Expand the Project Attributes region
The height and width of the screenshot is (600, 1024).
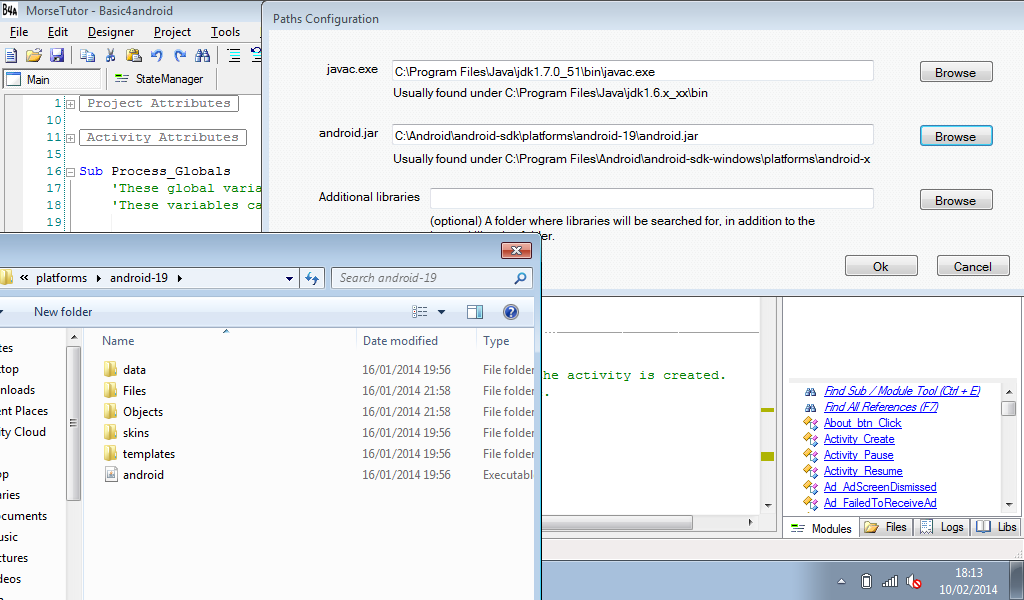pyautogui.click(x=71, y=104)
